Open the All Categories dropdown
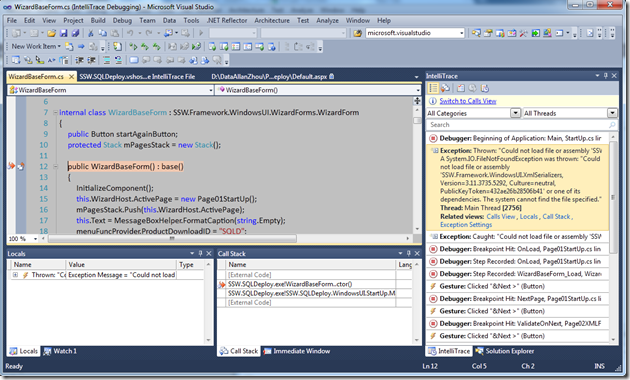Image resolution: width=630 pixels, height=380 pixels. click(x=515, y=113)
